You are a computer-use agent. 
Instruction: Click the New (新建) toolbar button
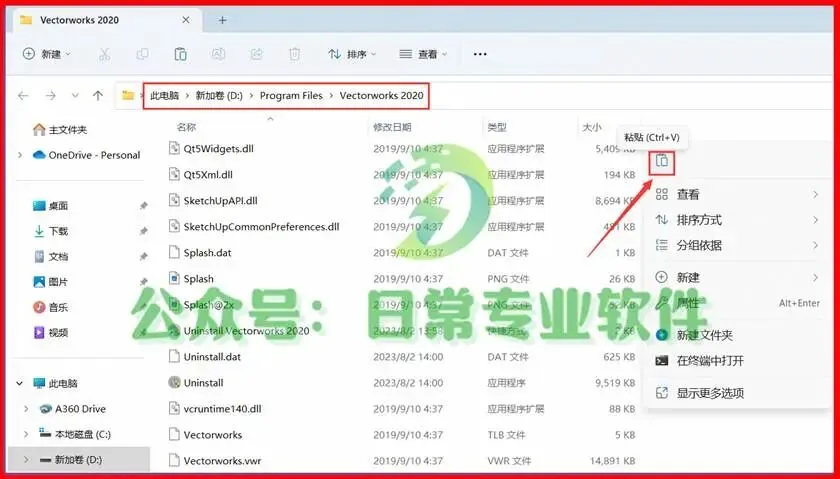point(47,54)
